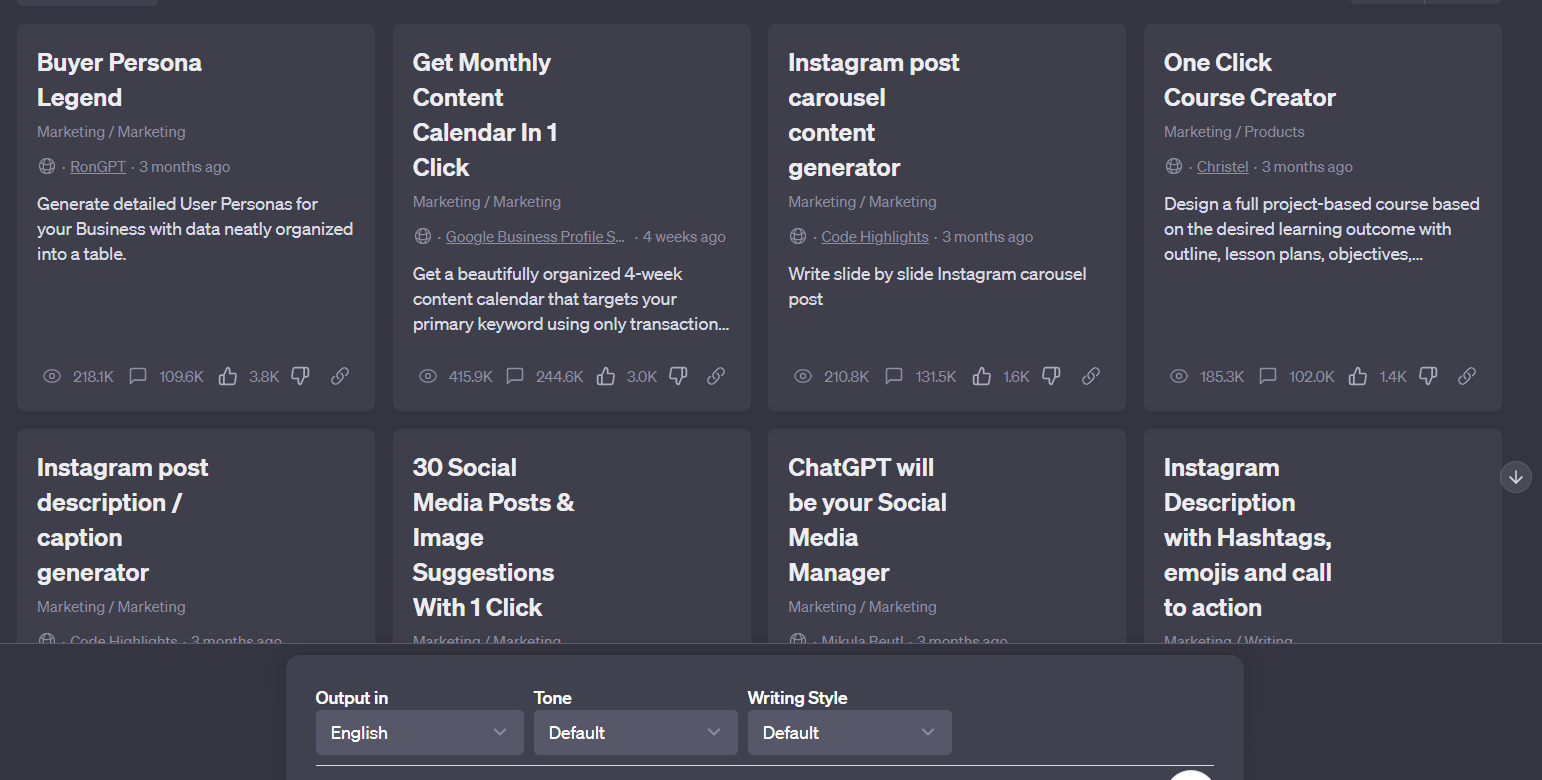
Task: Click the views eye icon on Instagram post carousel card
Action: click(803, 376)
